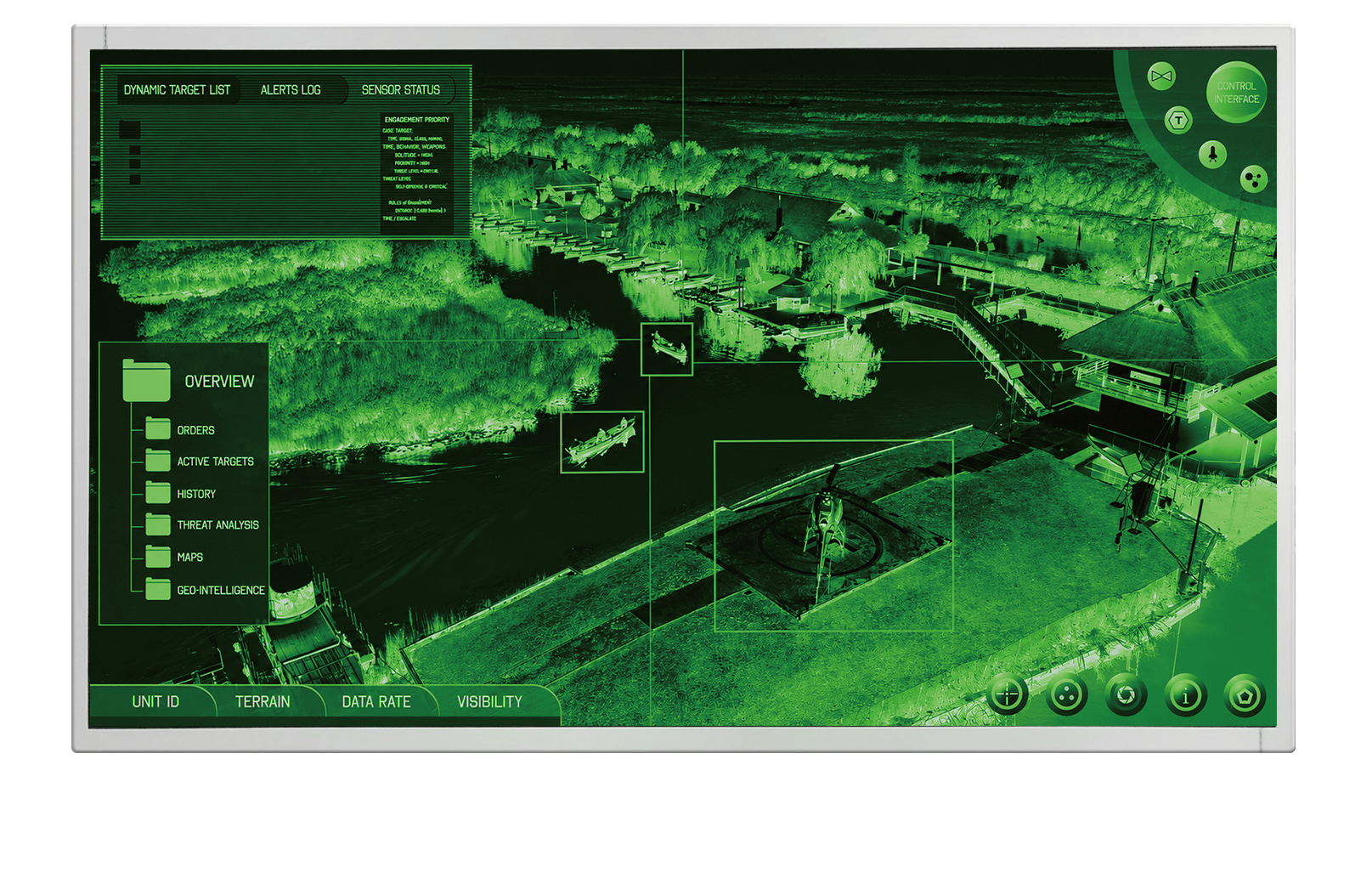Click the pentagon icon
This screenshot has width=1372, height=895.
tap(1245, 696)
